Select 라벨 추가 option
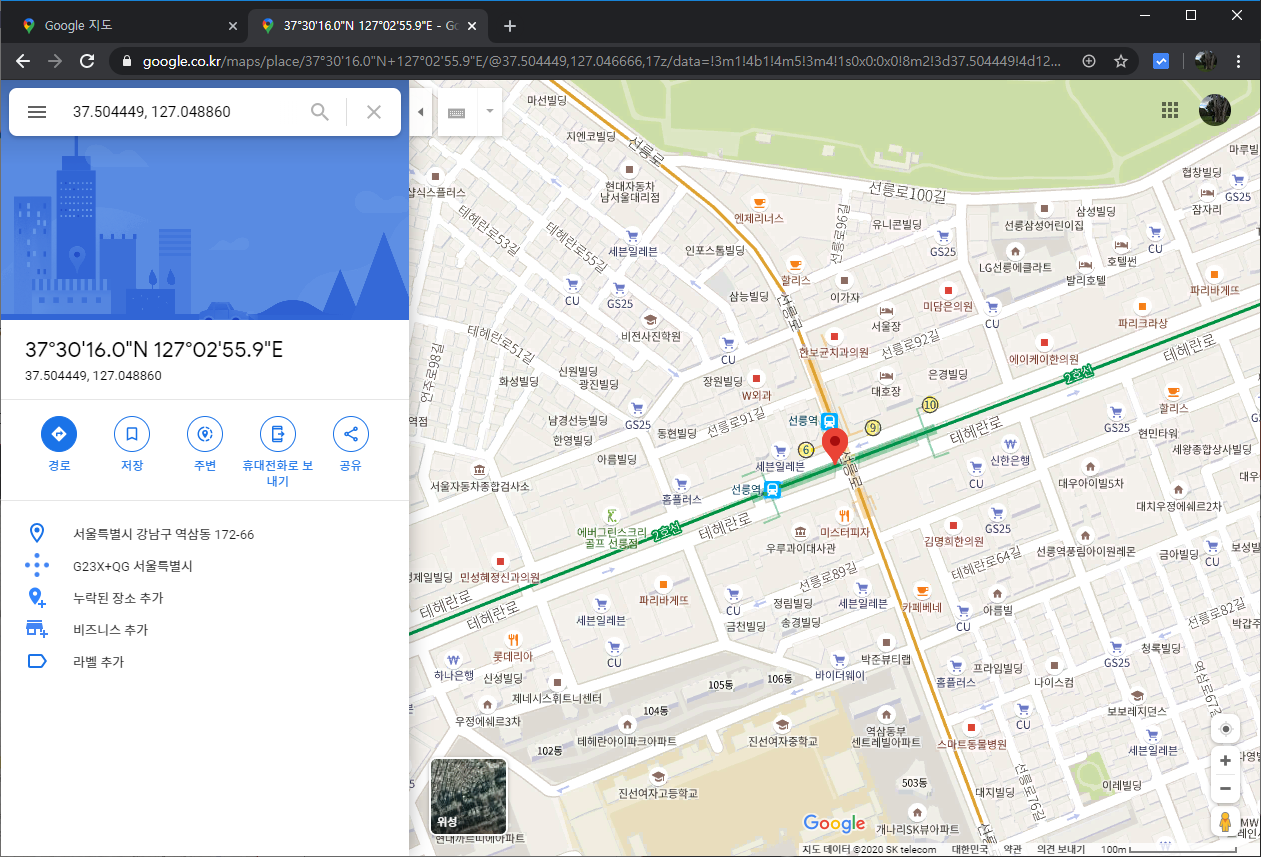 tap(98, 662)
